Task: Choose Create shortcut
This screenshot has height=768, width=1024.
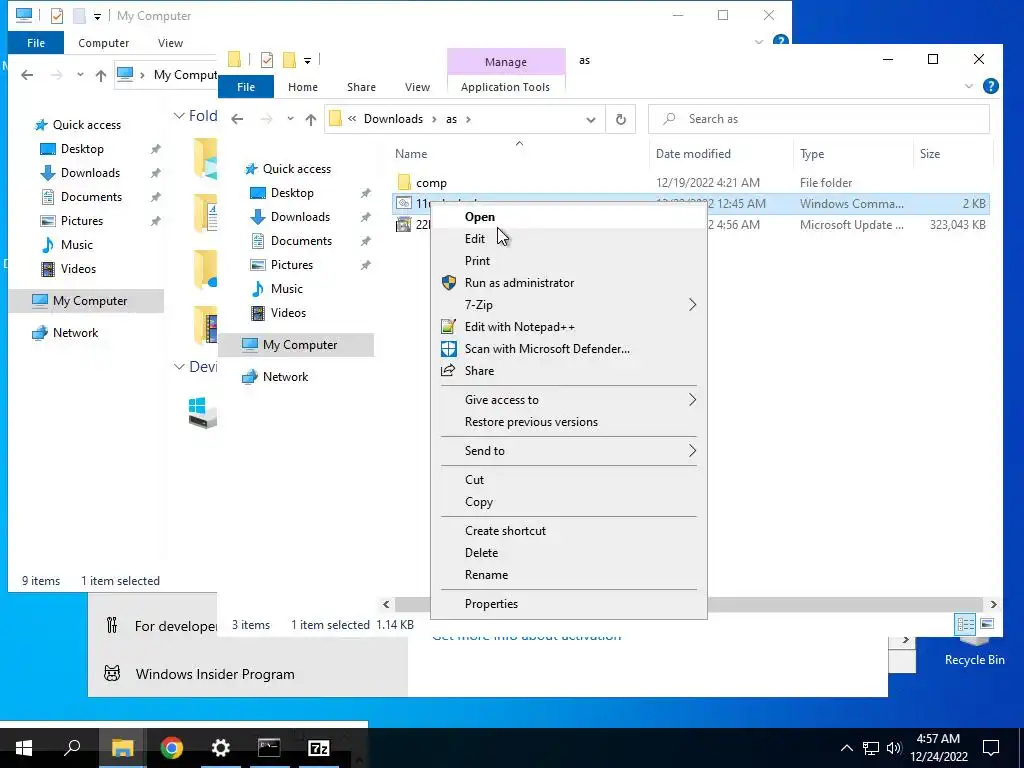Action: click(569, 531)
